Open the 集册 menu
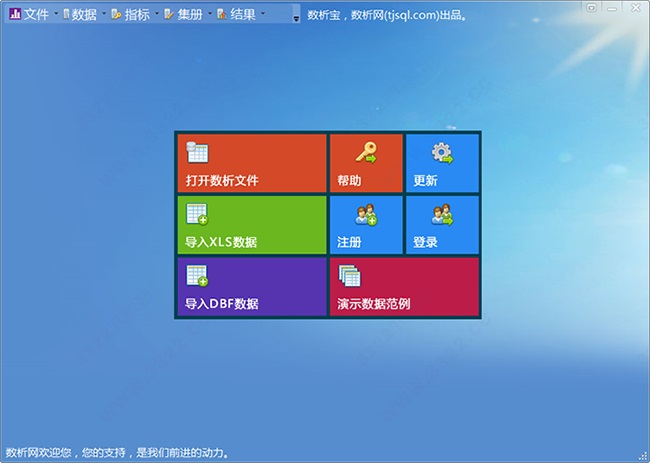650x463 pixels. point(190,15)
